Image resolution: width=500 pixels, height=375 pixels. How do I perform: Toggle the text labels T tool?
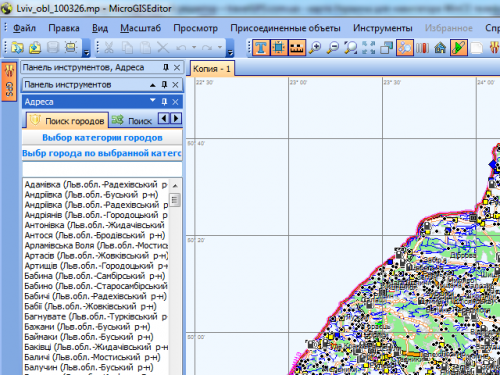[x=261, y=48]
